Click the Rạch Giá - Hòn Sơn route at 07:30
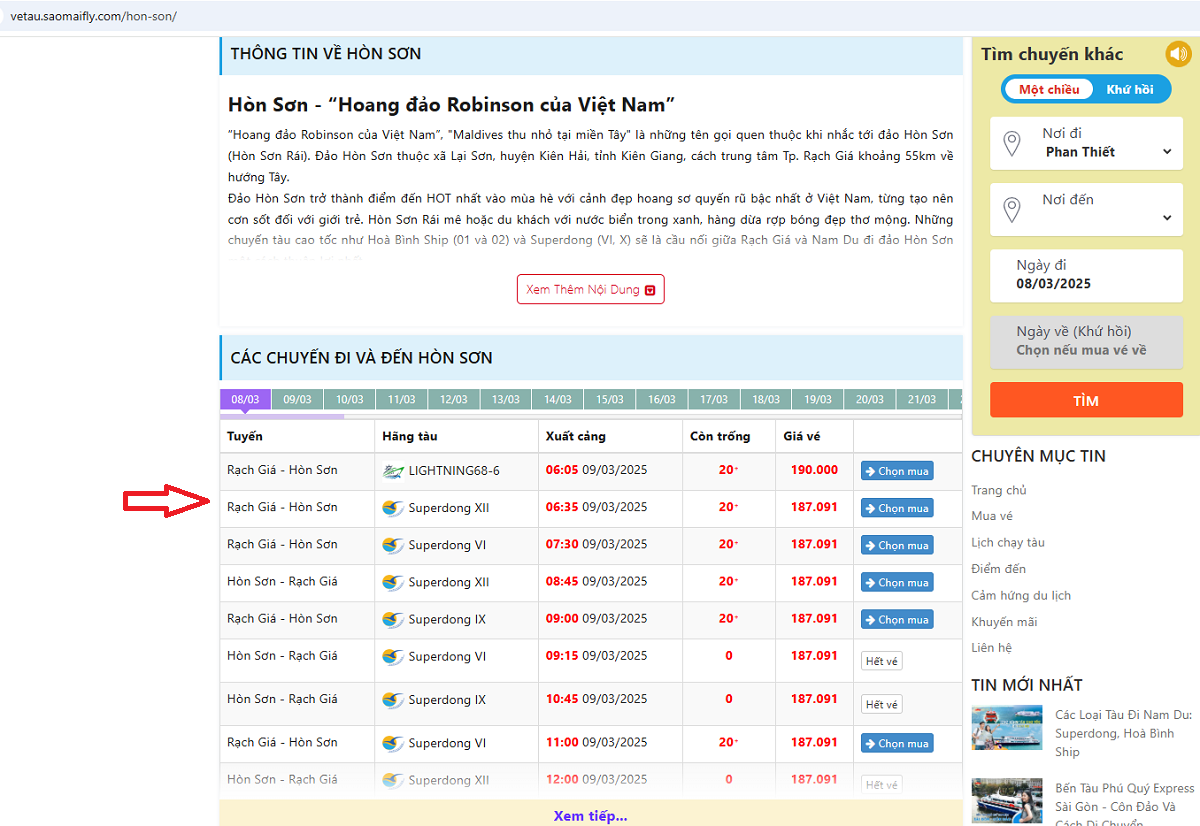 point(282,544)
